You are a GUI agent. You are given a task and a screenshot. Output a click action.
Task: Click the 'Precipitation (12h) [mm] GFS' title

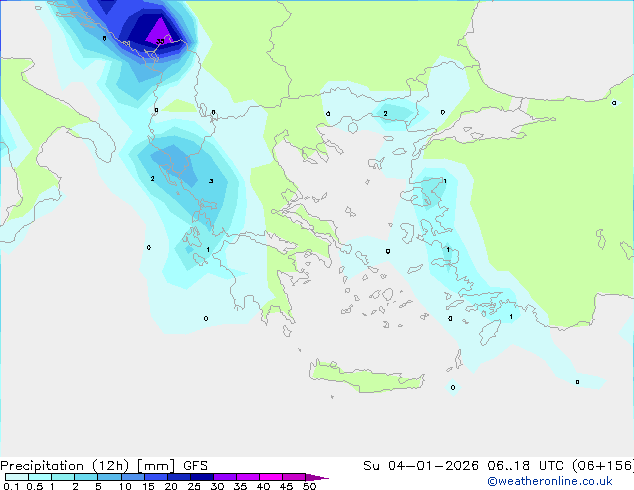[104, 466]
